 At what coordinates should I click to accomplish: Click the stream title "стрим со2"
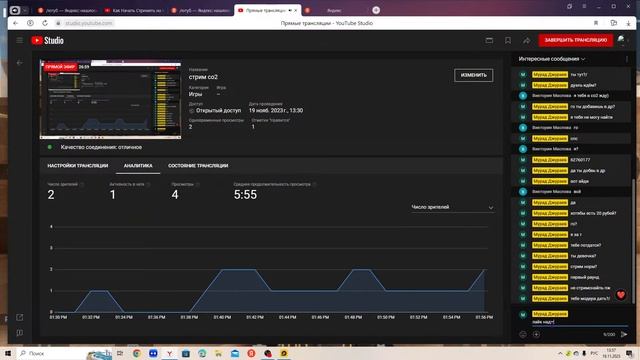pyautogui.click(x=203, y=77)
